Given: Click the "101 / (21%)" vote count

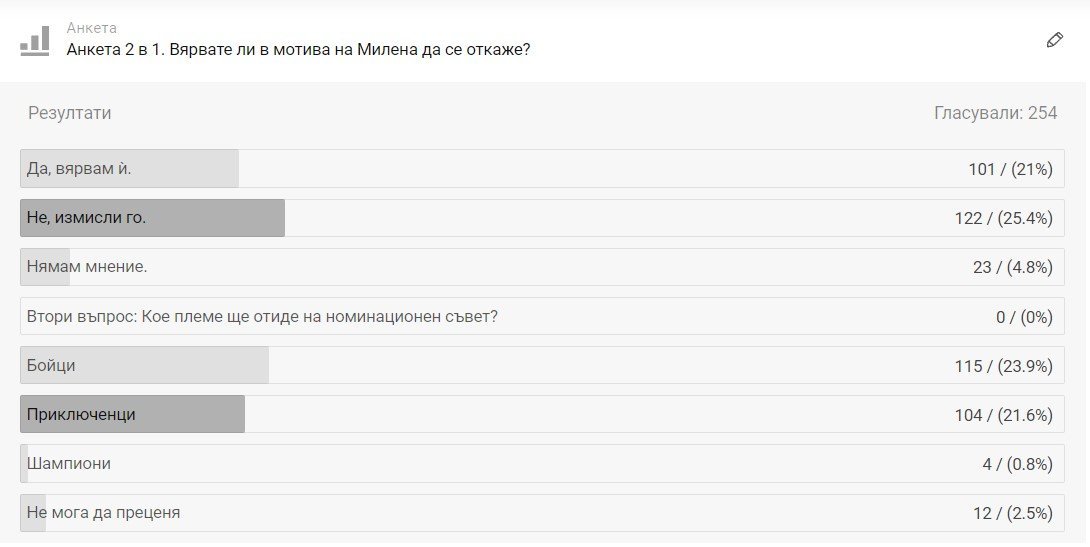Looking at the screenshot, I should click(x=1010, y=169).
